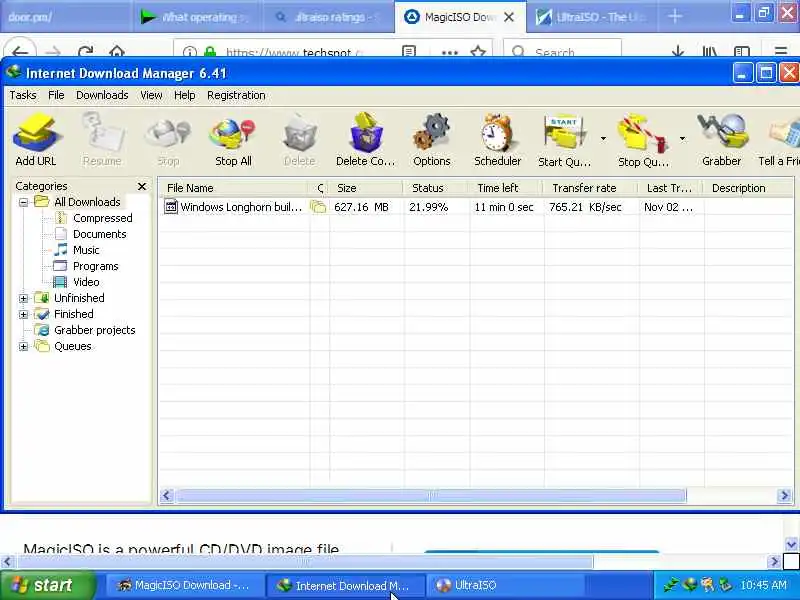800x600 pixels.
Task: Close the Categories panel
Action: click(142, 186)
